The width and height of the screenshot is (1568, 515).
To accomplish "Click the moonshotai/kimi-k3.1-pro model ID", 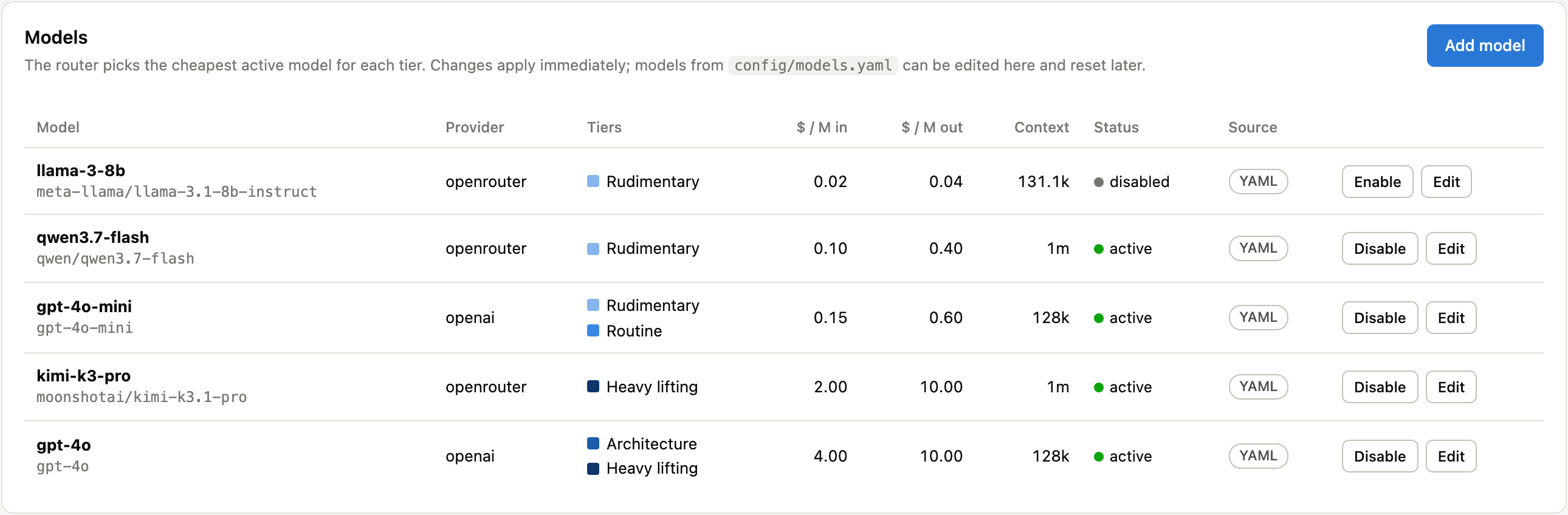I will click(142, 398).
